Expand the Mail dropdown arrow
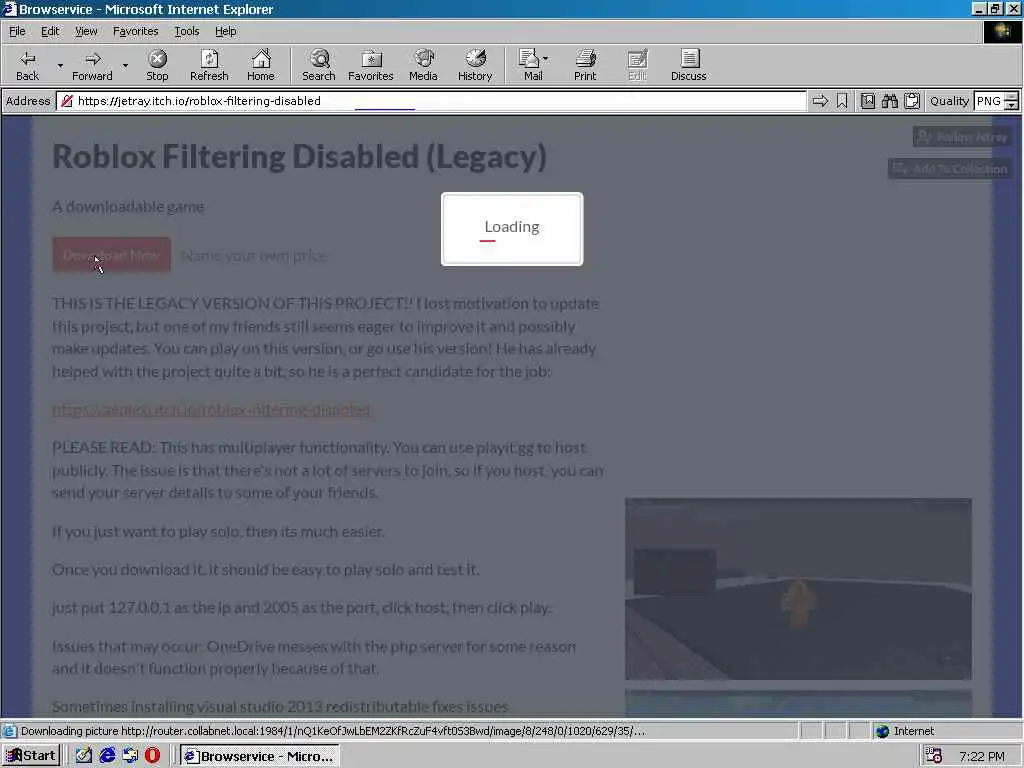The width and height of the screenshot is (1024, 768). 546,59
